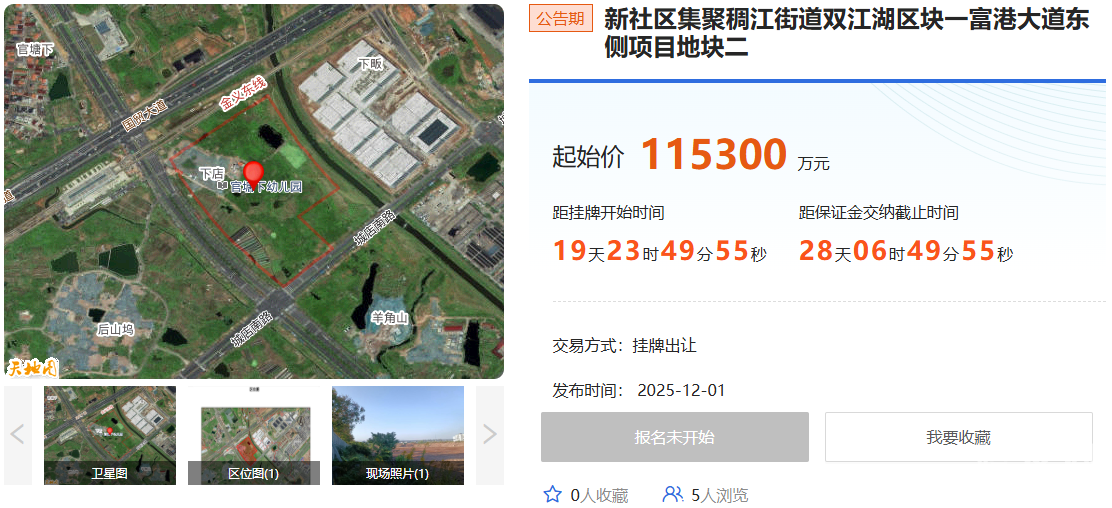Open the 卫星图 thumbnail

(x=110, y=435)
